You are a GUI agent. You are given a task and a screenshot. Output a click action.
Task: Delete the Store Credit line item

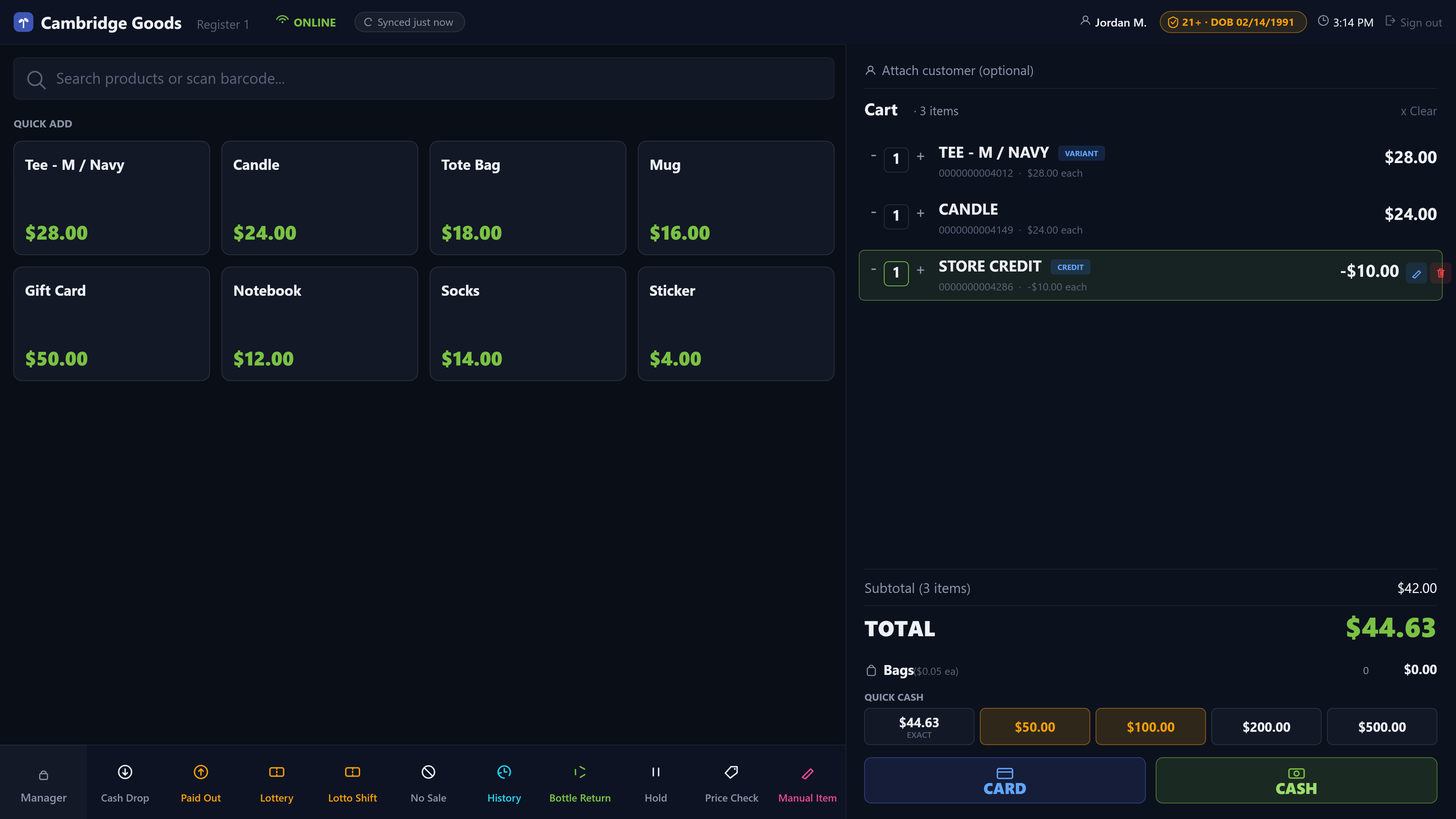(1440, 273)
